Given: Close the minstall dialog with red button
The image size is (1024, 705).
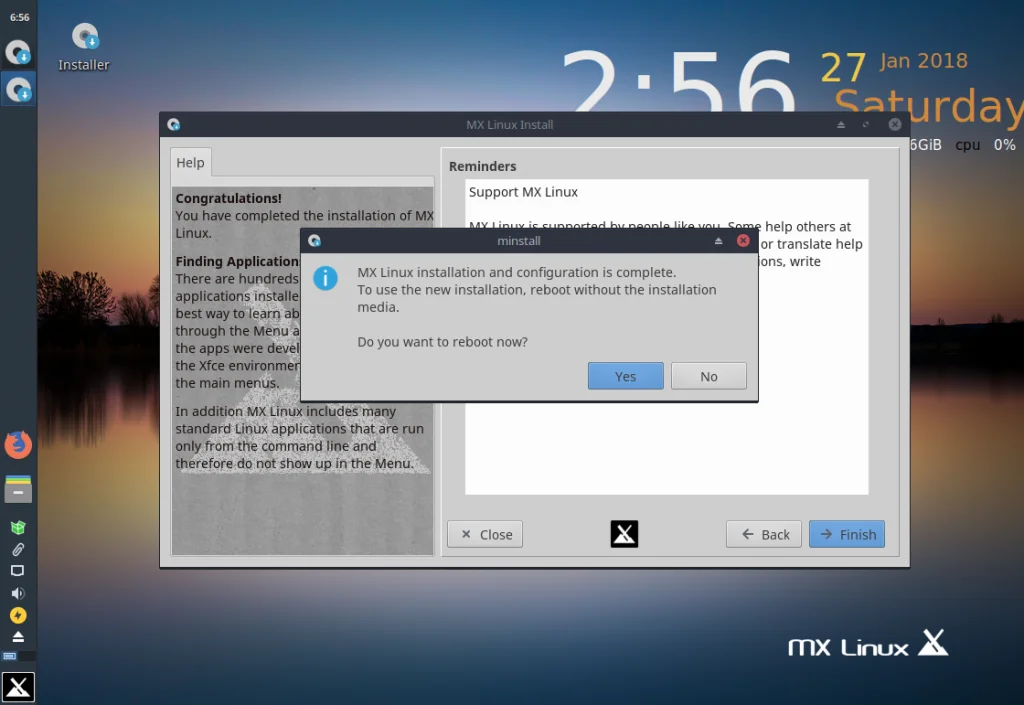Looking at the screenshot, I should tap(743, 240).
